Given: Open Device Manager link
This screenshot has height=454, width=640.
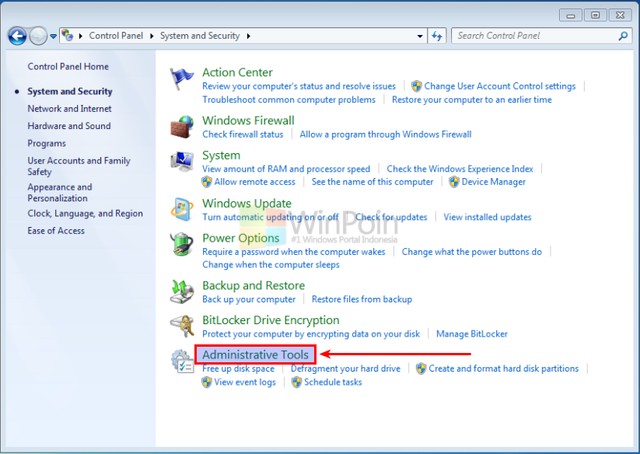Looking at the screenshot, I should click(493, 182).
